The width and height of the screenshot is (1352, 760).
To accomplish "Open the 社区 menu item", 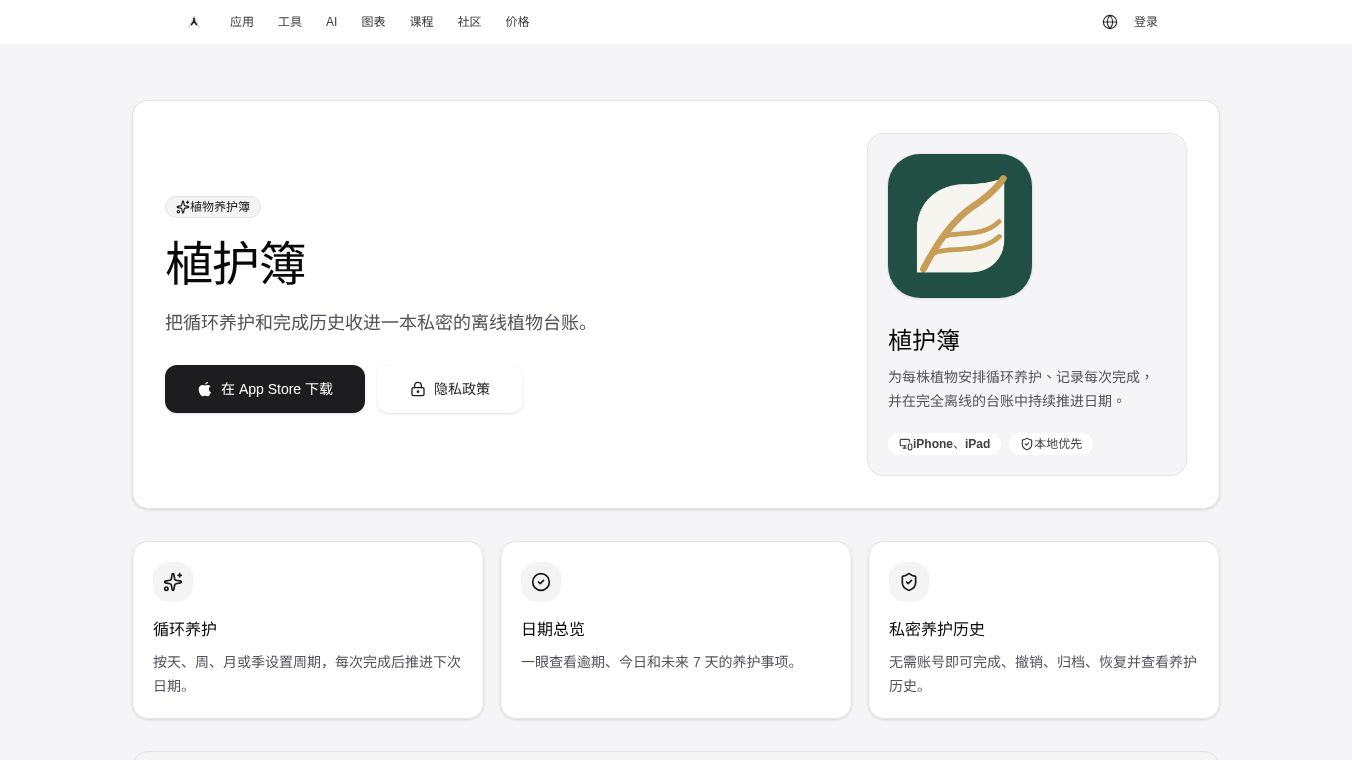I will click(x=470, y=22).
